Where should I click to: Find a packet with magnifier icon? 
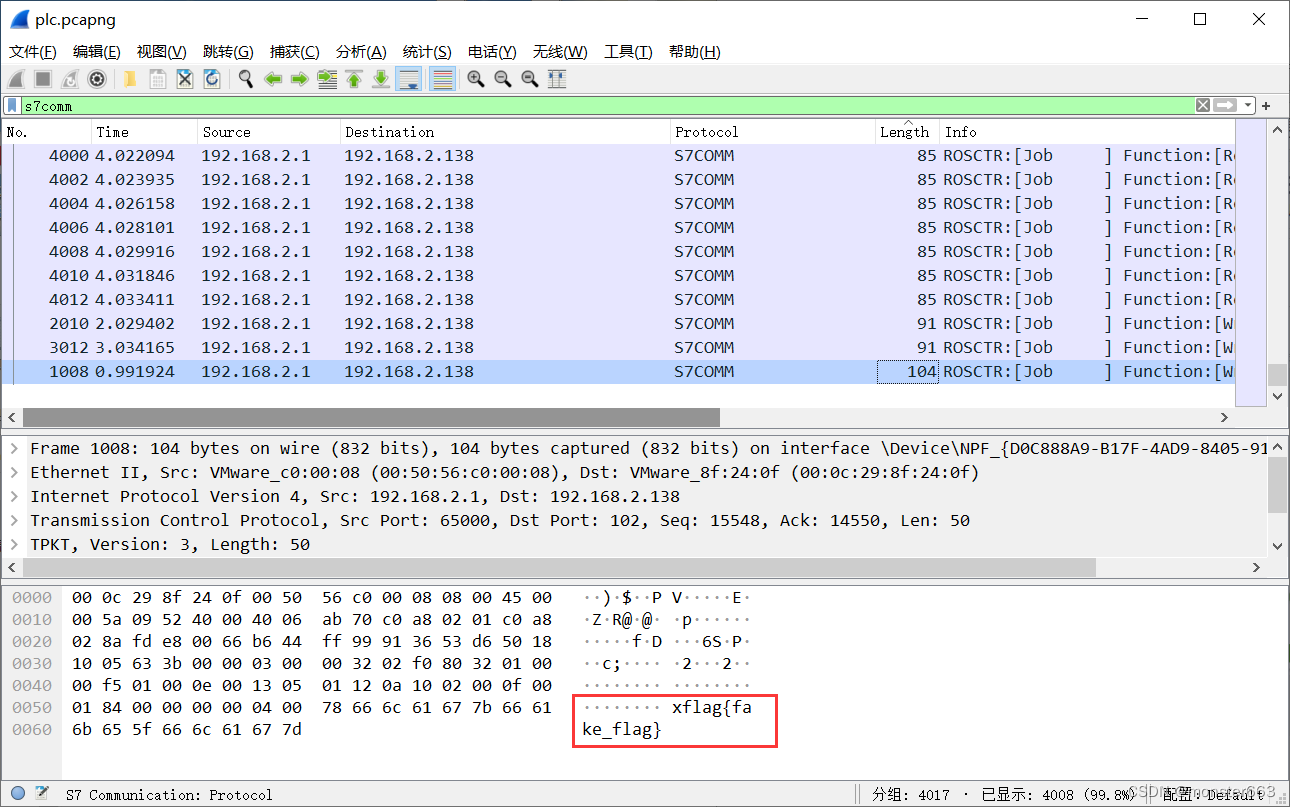click(x=245, y=79)
